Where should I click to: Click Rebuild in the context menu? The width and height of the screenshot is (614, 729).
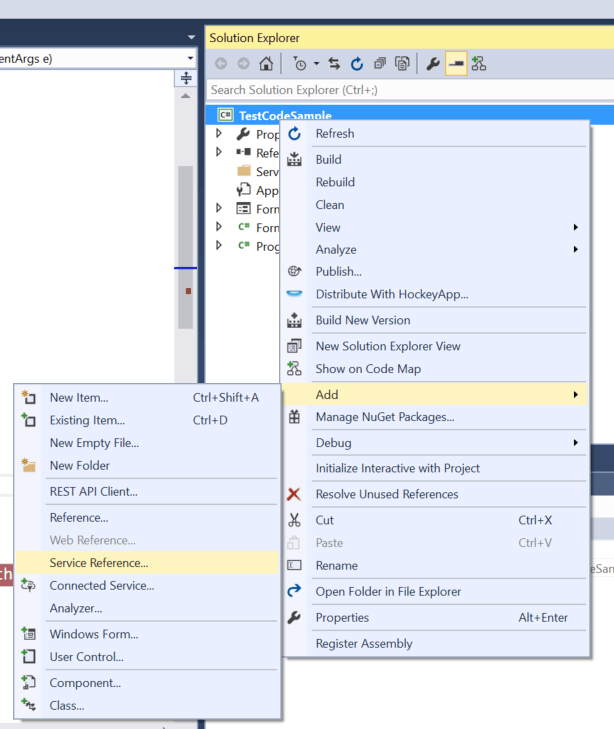click(335, 182)
